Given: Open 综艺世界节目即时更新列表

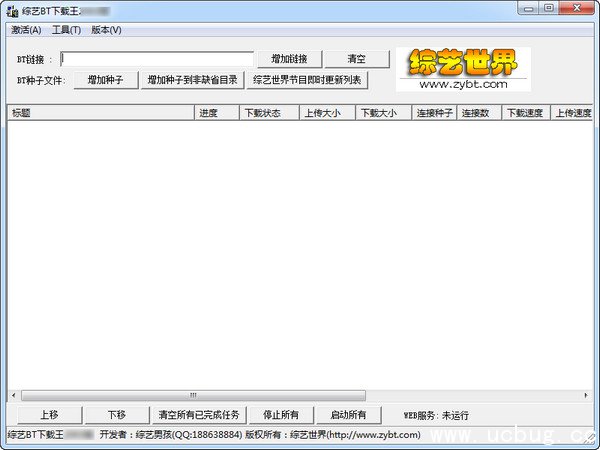Looking at the screenshot, I should coord(307,80).
